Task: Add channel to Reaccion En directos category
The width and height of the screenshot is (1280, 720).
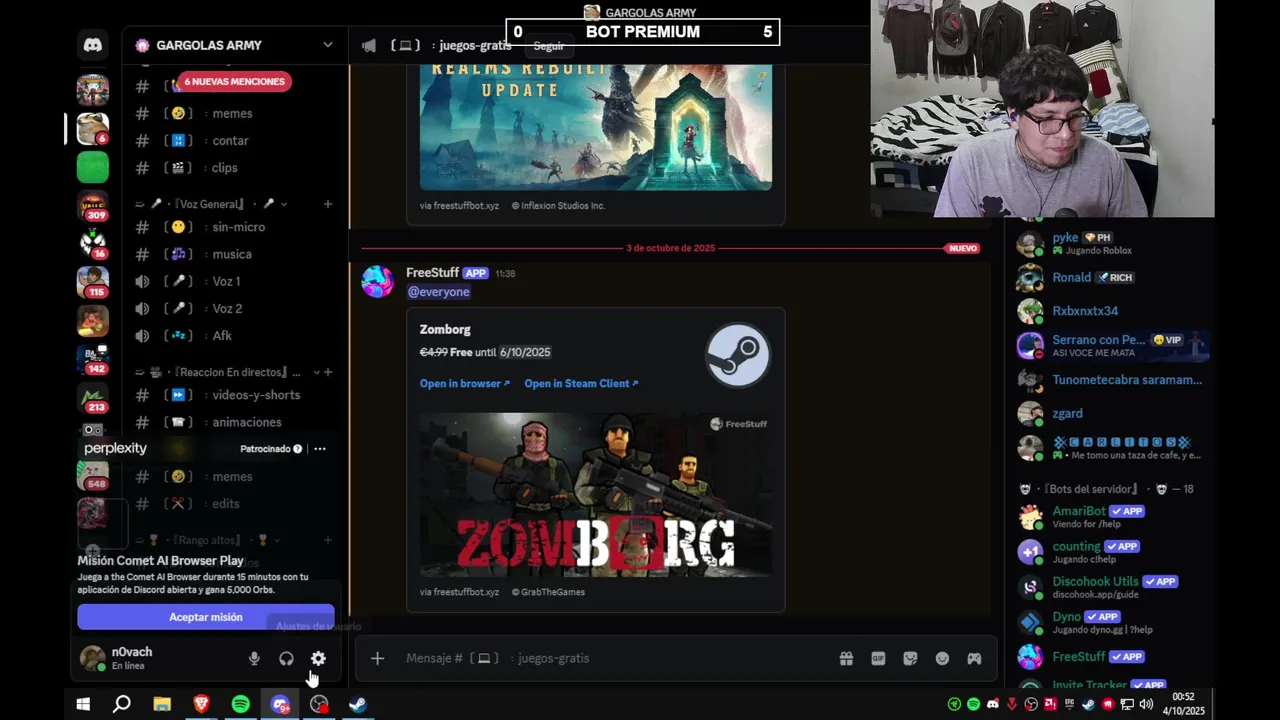Action: [327, 372]
